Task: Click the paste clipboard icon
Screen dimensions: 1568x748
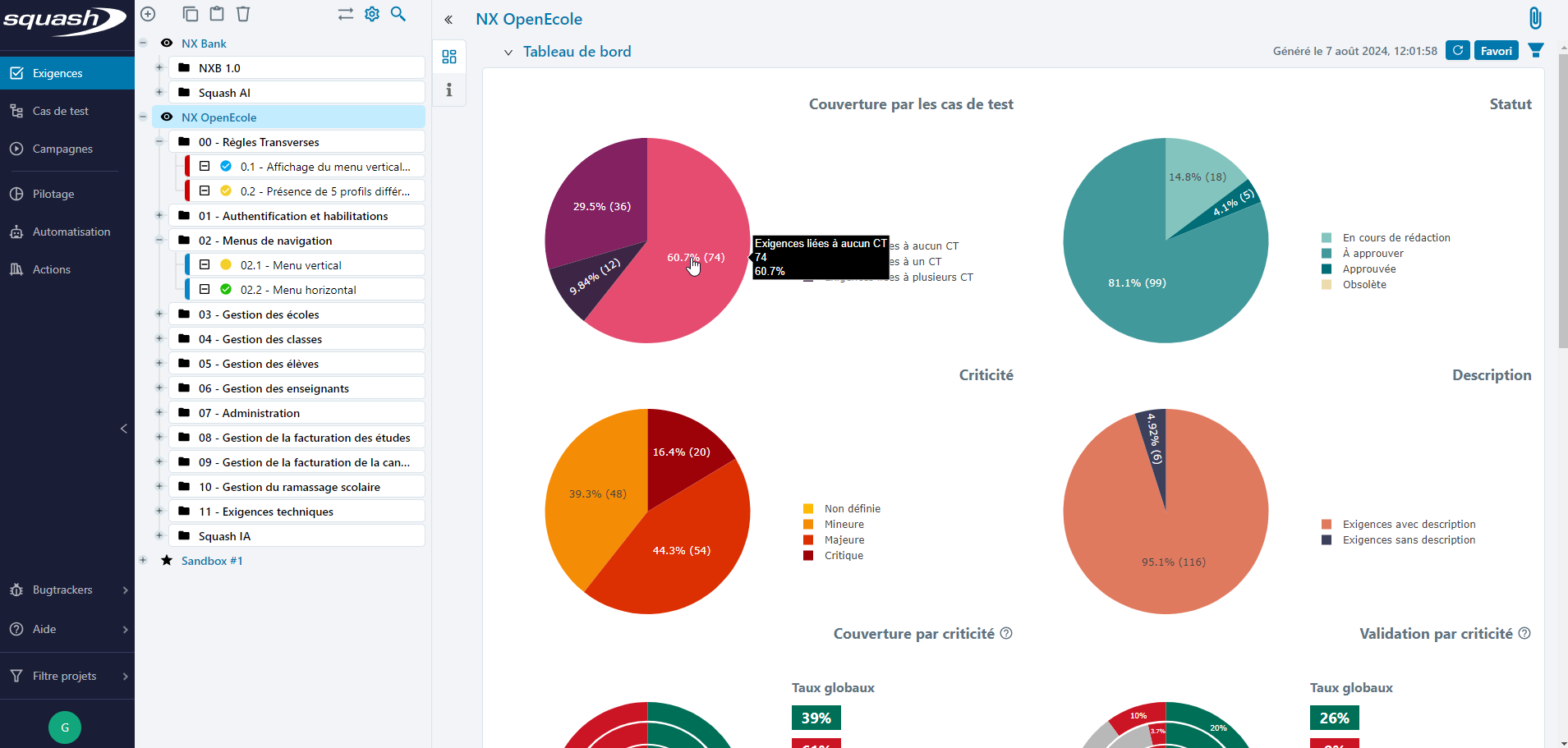Action: point(217,14)
